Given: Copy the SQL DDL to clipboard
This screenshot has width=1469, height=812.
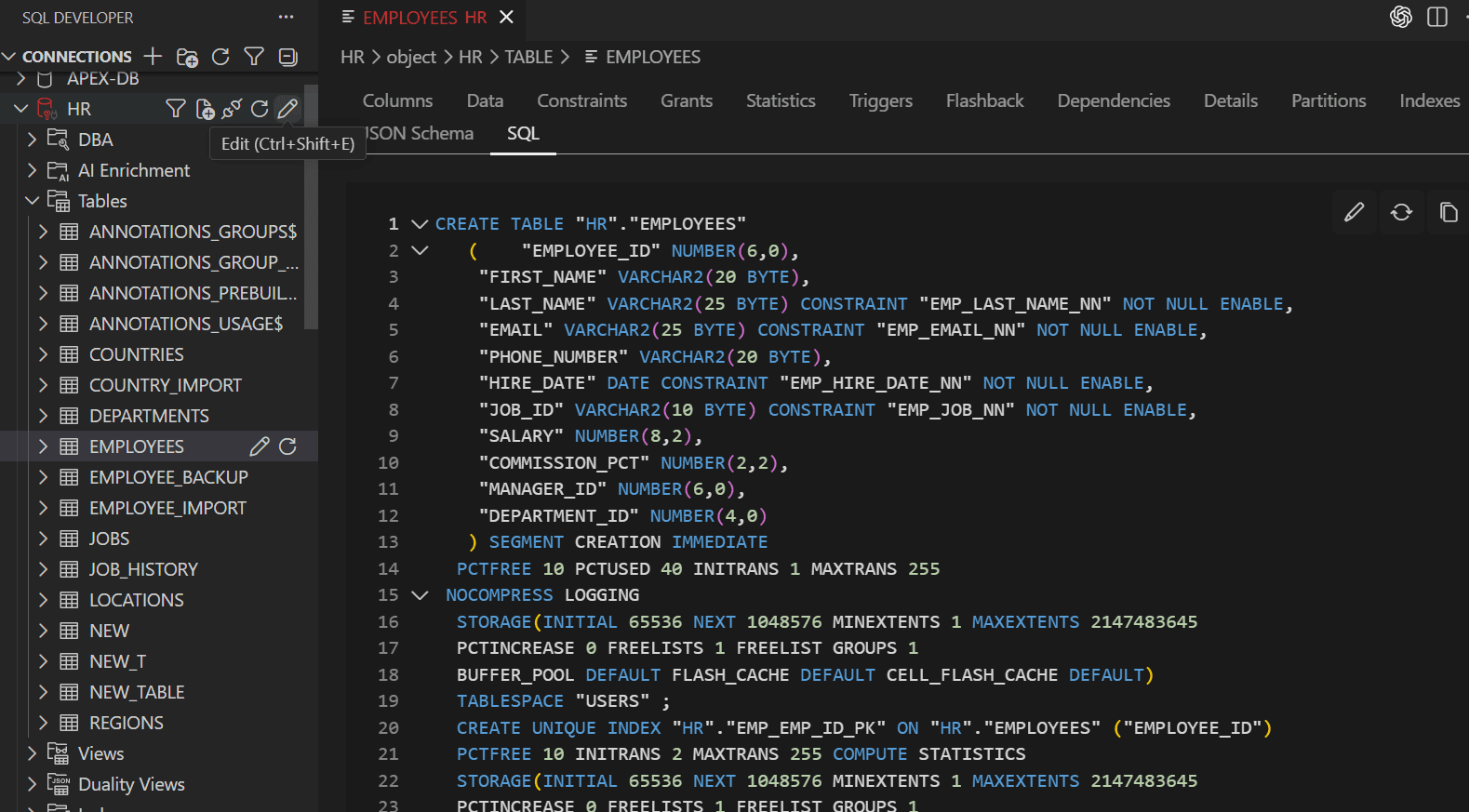Looking at the screenshot, I should (x=1449, y=212).
